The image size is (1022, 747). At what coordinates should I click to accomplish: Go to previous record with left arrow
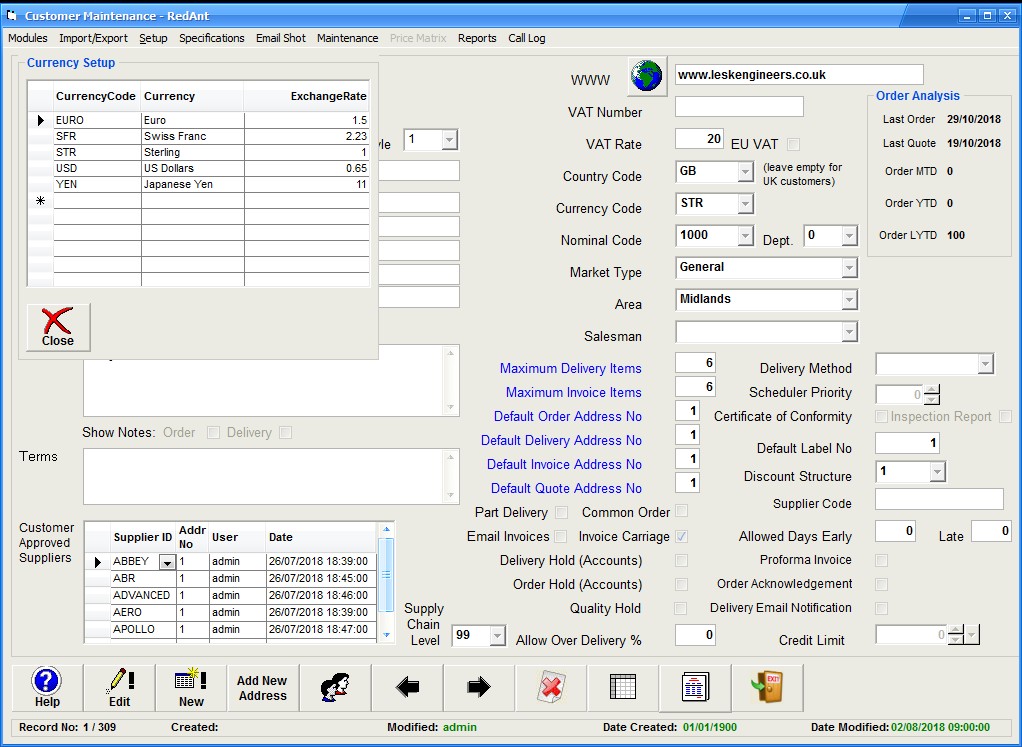[407, 688]
